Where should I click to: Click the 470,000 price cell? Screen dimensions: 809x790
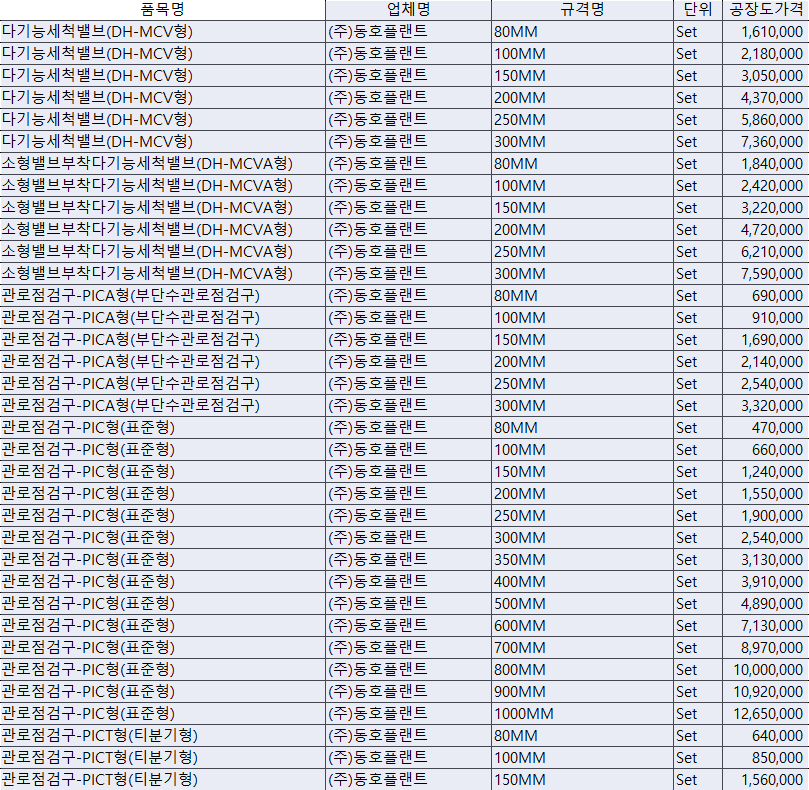tap(766, 428)
